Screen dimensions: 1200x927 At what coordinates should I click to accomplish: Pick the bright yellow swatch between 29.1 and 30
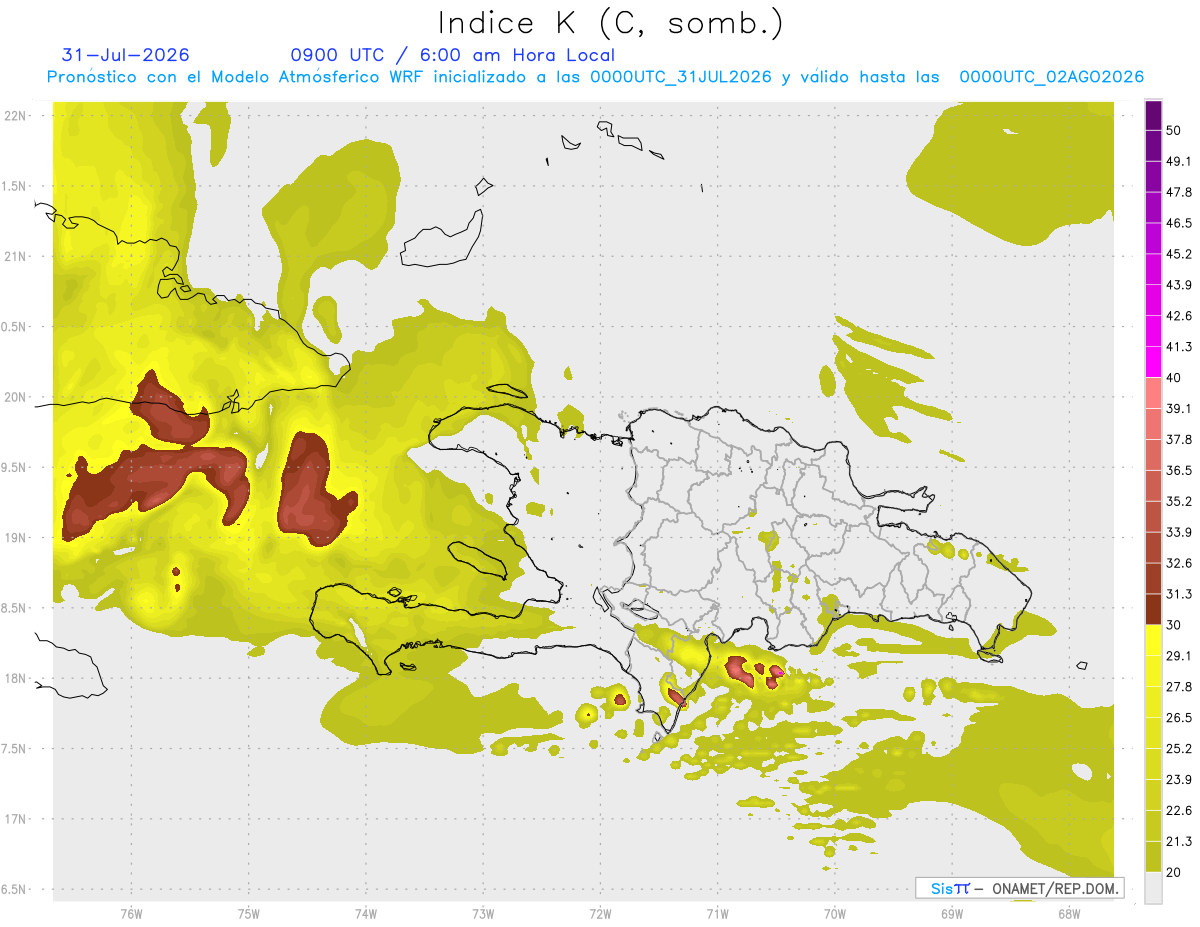1154,641
